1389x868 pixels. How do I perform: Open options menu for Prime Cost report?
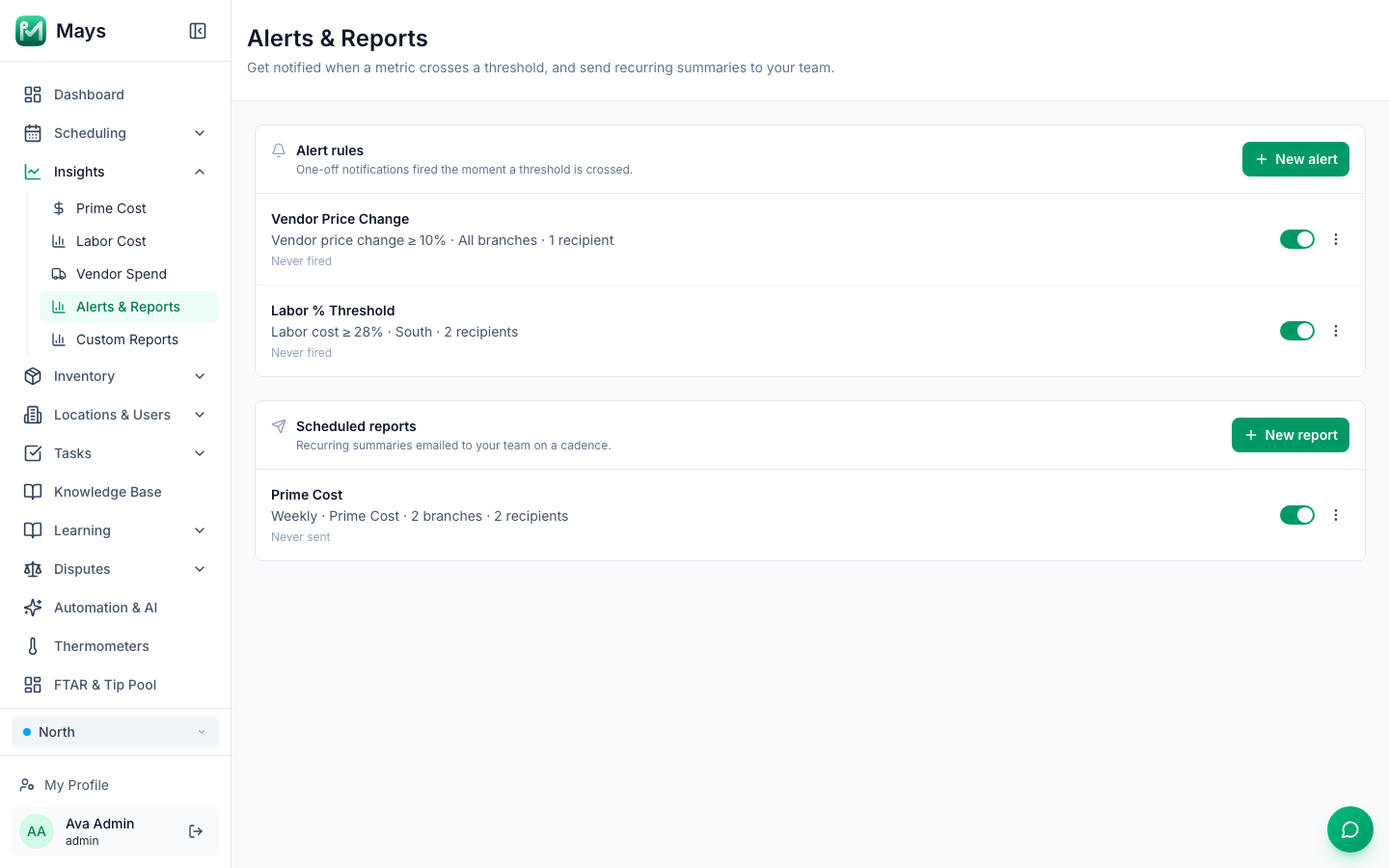(1336, 515)
